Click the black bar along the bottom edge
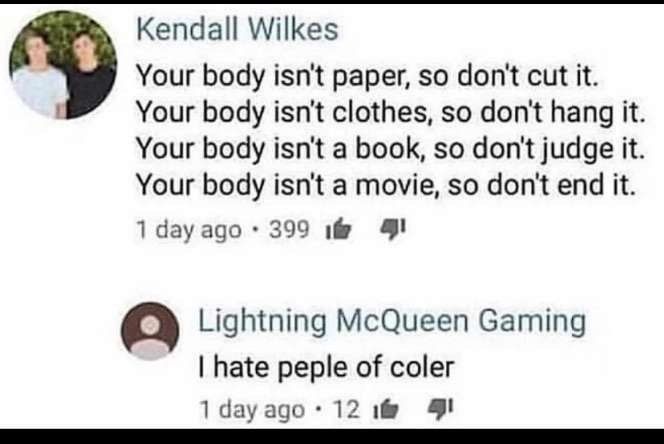Screen dimensions: 664x444 [332, 436]
